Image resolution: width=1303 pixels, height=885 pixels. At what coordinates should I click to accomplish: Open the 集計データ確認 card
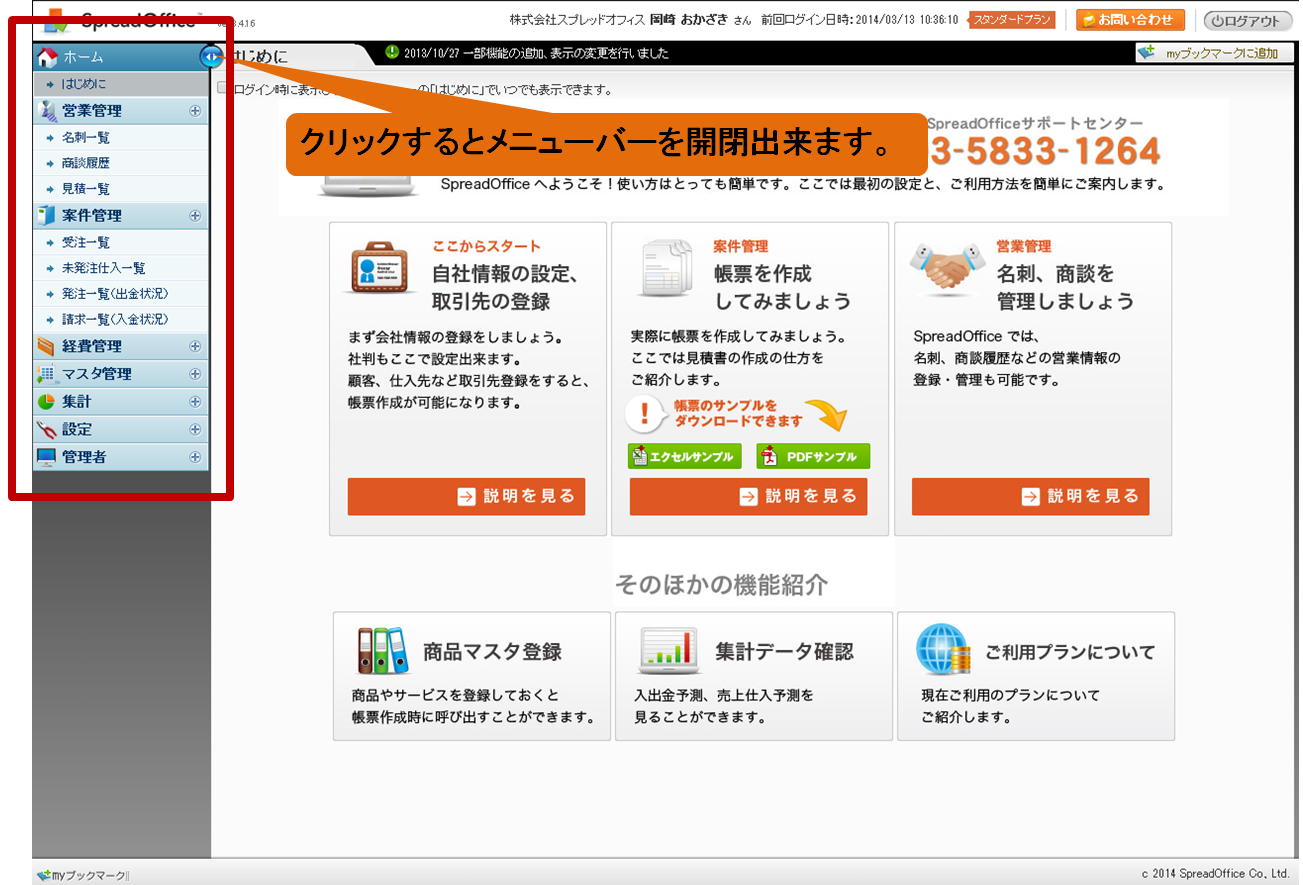coord(754,676)
